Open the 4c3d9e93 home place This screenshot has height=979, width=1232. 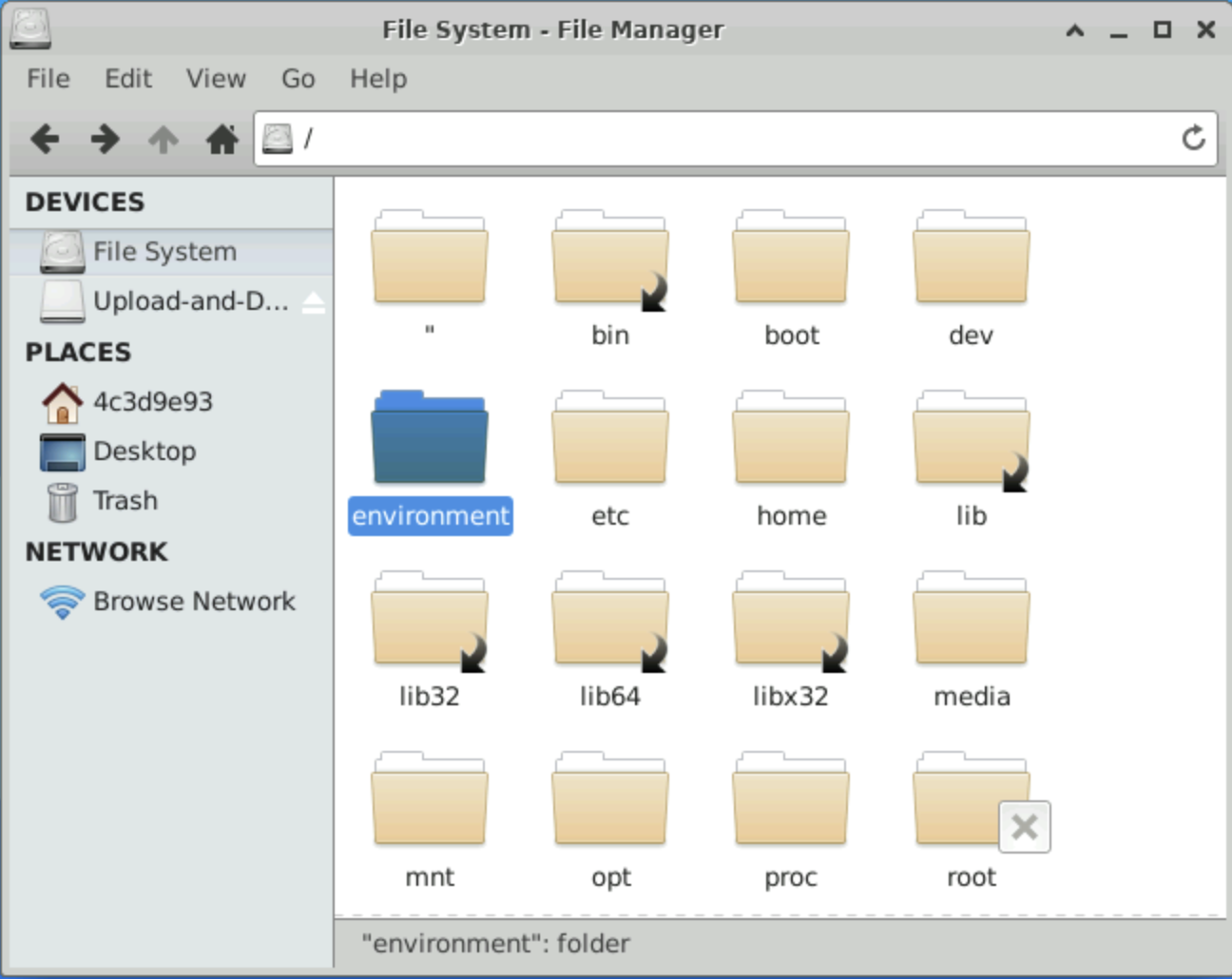(151, 402)
